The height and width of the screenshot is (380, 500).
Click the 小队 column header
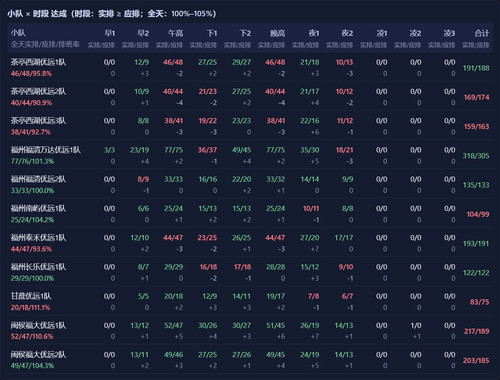point(18,33)
